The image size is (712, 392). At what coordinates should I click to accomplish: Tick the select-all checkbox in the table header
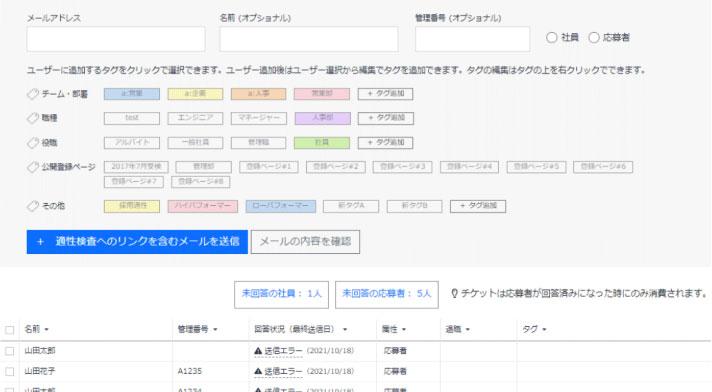10,330
